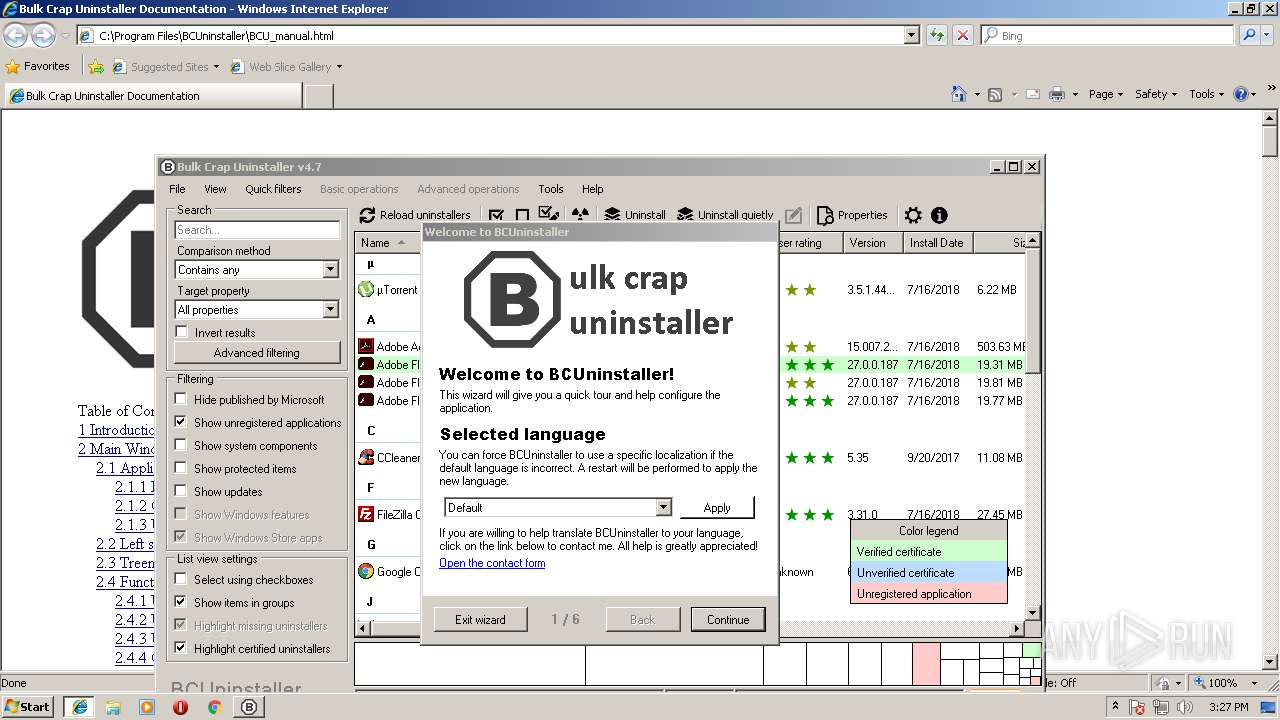Open settings via the gear icon
Viewport: 1280px width, 720px height.
(913, 215)
